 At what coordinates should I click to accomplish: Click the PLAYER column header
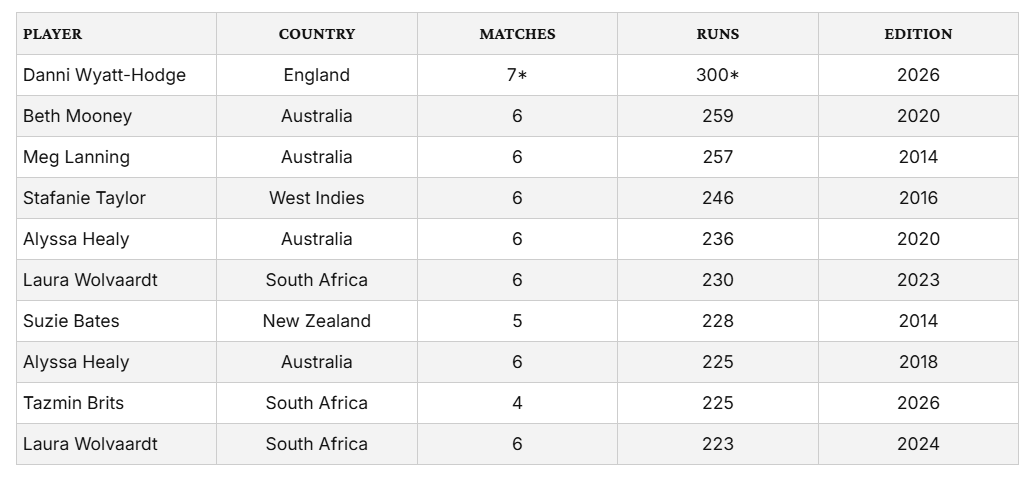pos(53,34)
